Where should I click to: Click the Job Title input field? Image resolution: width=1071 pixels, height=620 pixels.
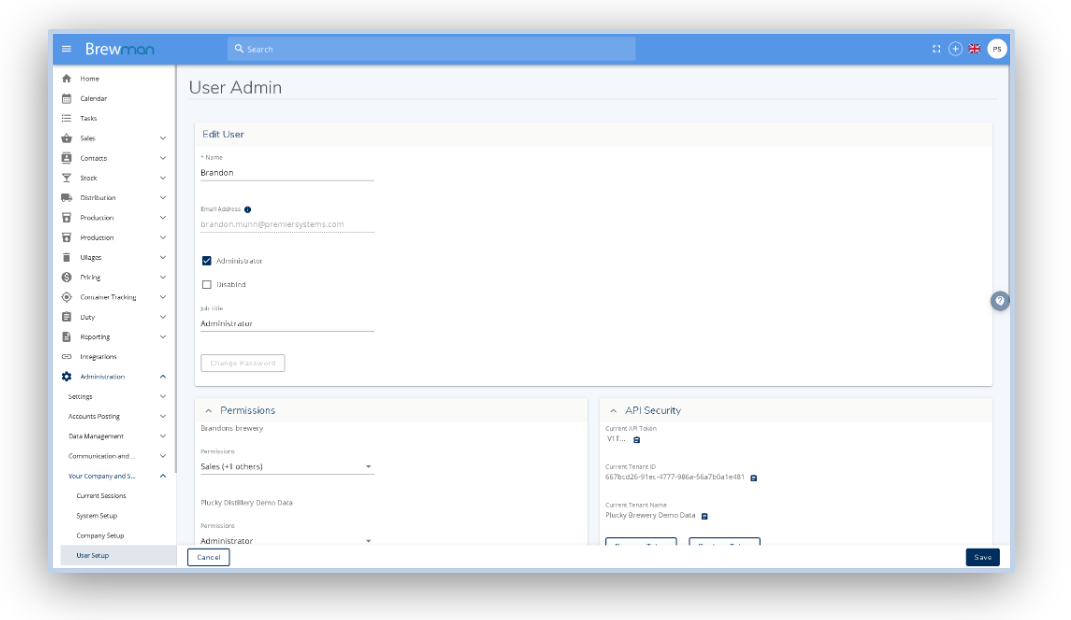286,324
